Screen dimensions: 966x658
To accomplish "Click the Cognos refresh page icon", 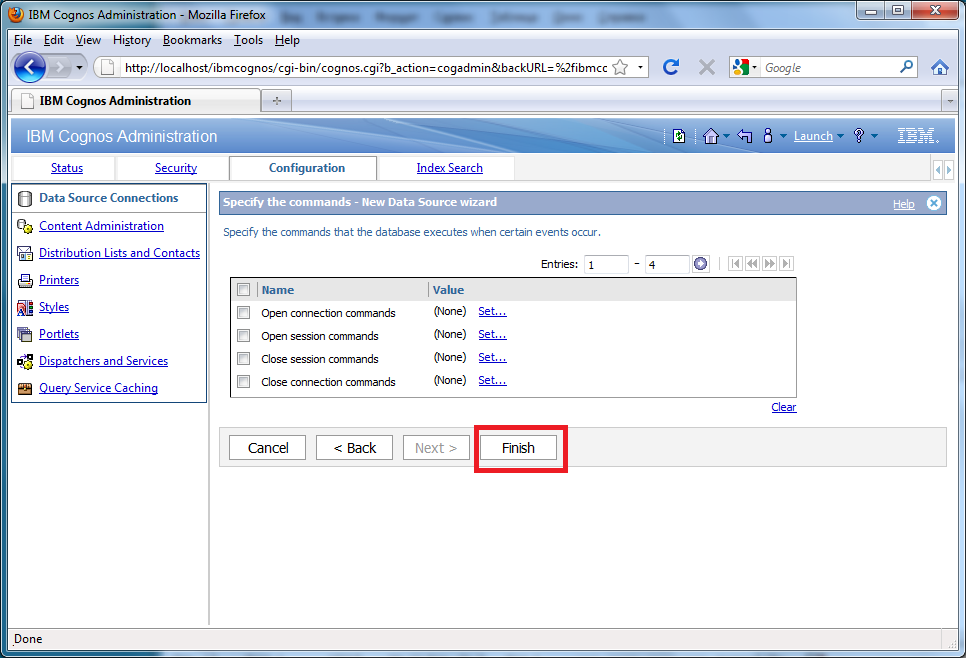I will [679, 136].
